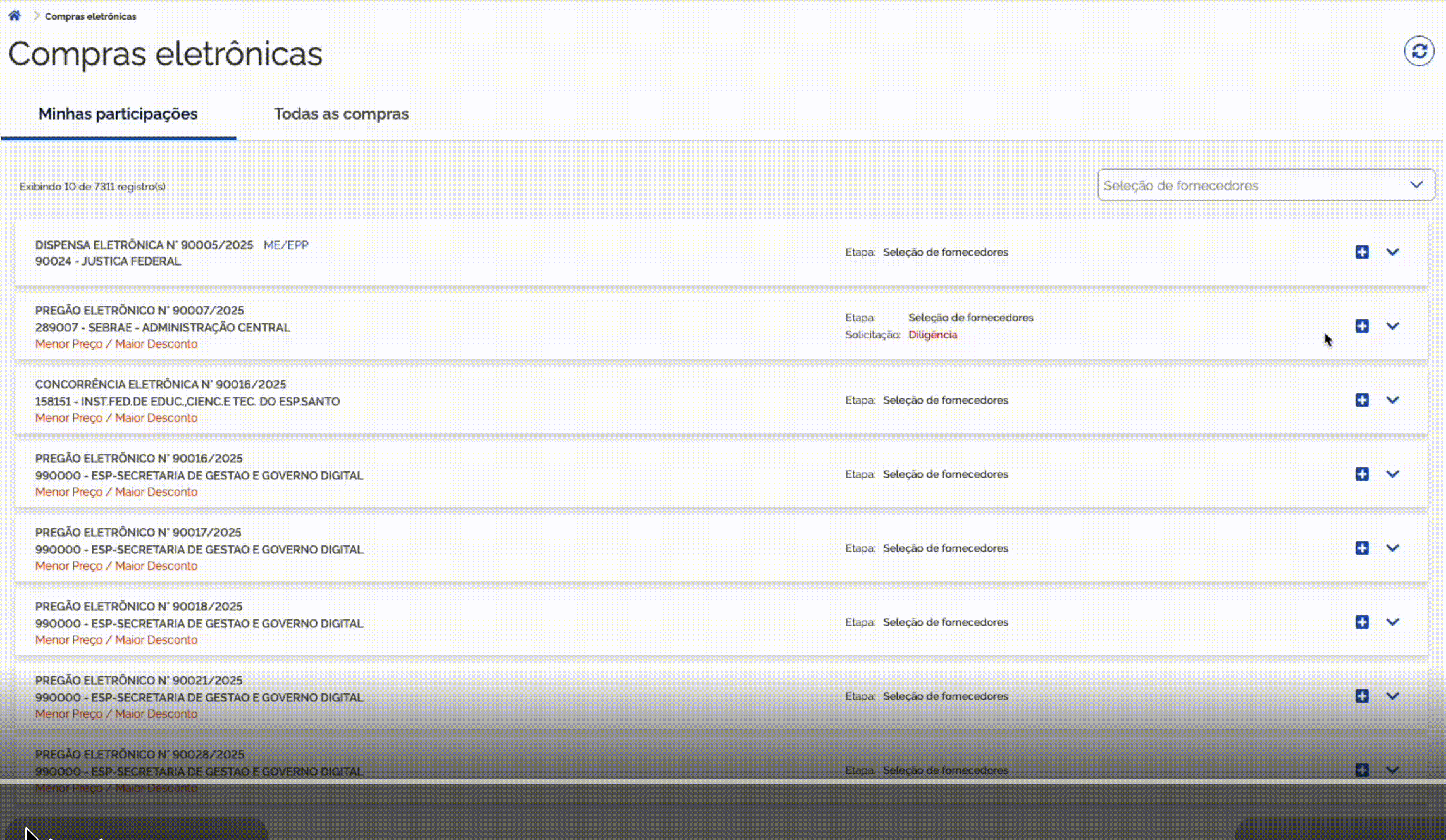This screenshot has width=1446, height=840.
Task: Select the Minhas participações tab
Action: tap(118, 114)
